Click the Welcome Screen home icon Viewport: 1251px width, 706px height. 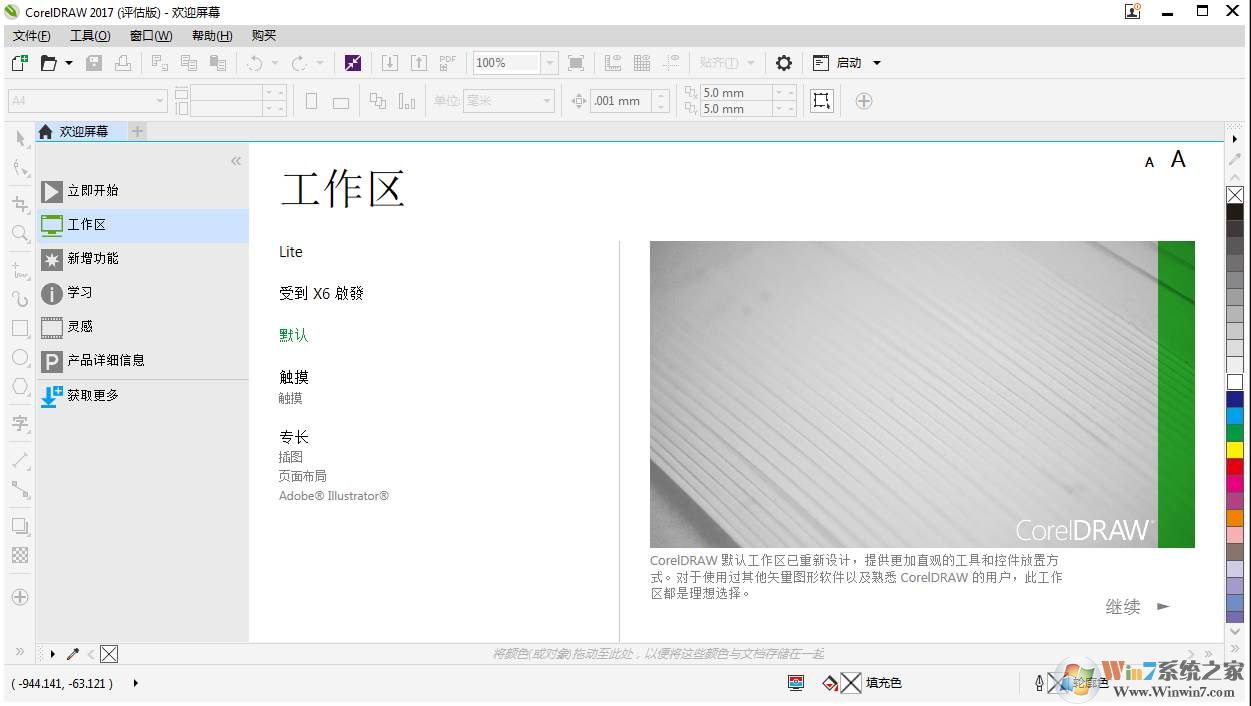[x=45, y=132]
